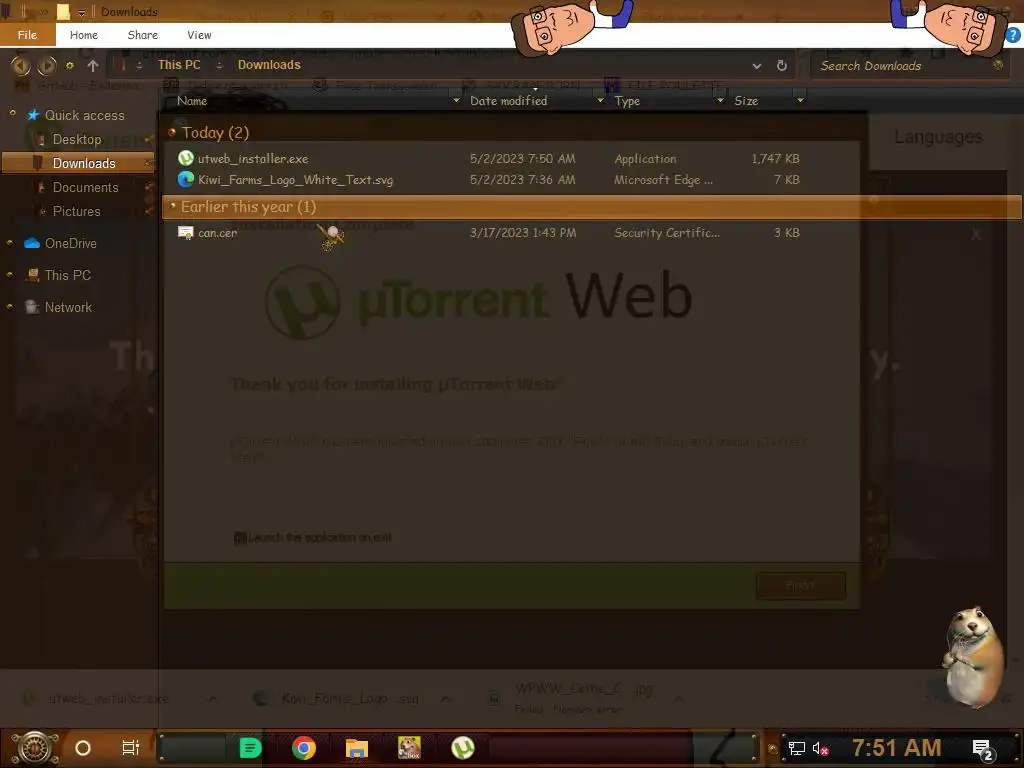Open the Share ribbon tab

(142, 35)
